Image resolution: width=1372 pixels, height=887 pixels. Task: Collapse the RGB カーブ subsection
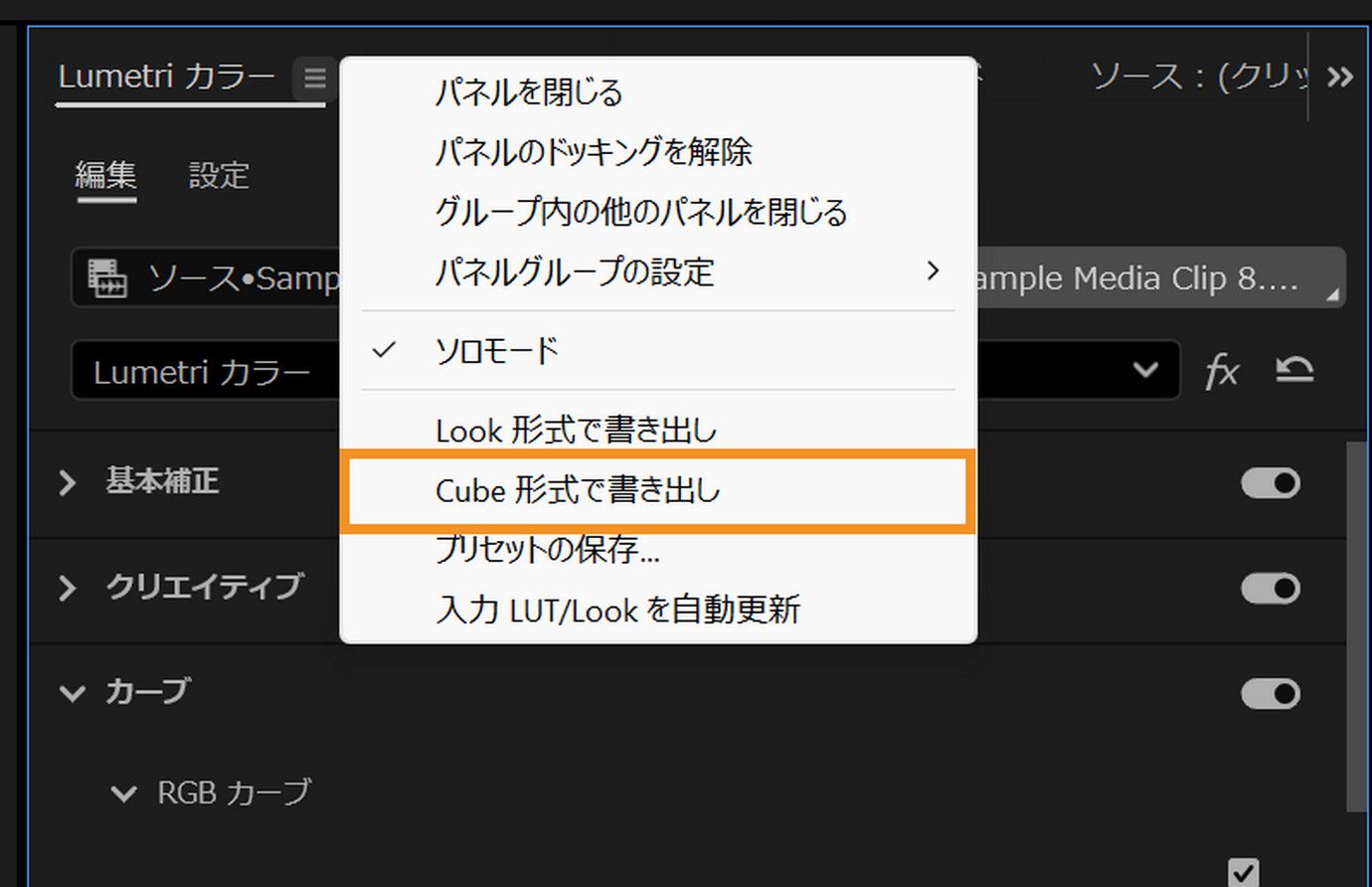(x=125, y=793)
